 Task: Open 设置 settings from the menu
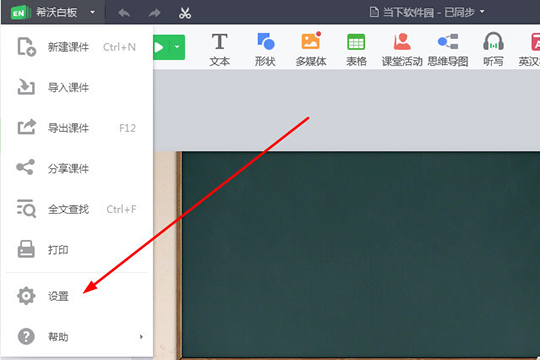77,296
